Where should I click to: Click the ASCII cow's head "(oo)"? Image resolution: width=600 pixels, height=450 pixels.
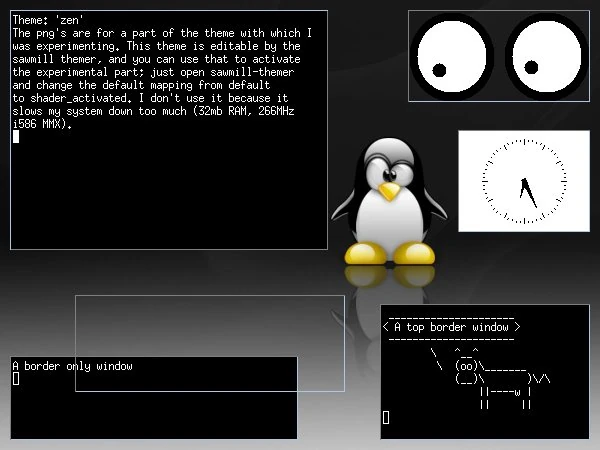pyautogui.click(x=466, y=366)
